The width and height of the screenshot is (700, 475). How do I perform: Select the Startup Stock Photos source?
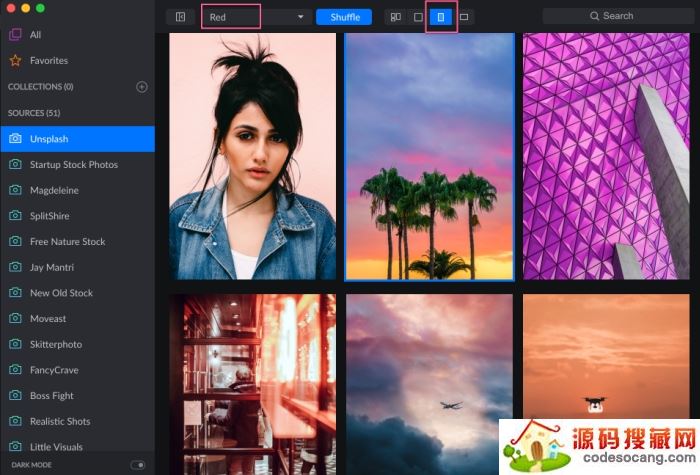(77, 164)
